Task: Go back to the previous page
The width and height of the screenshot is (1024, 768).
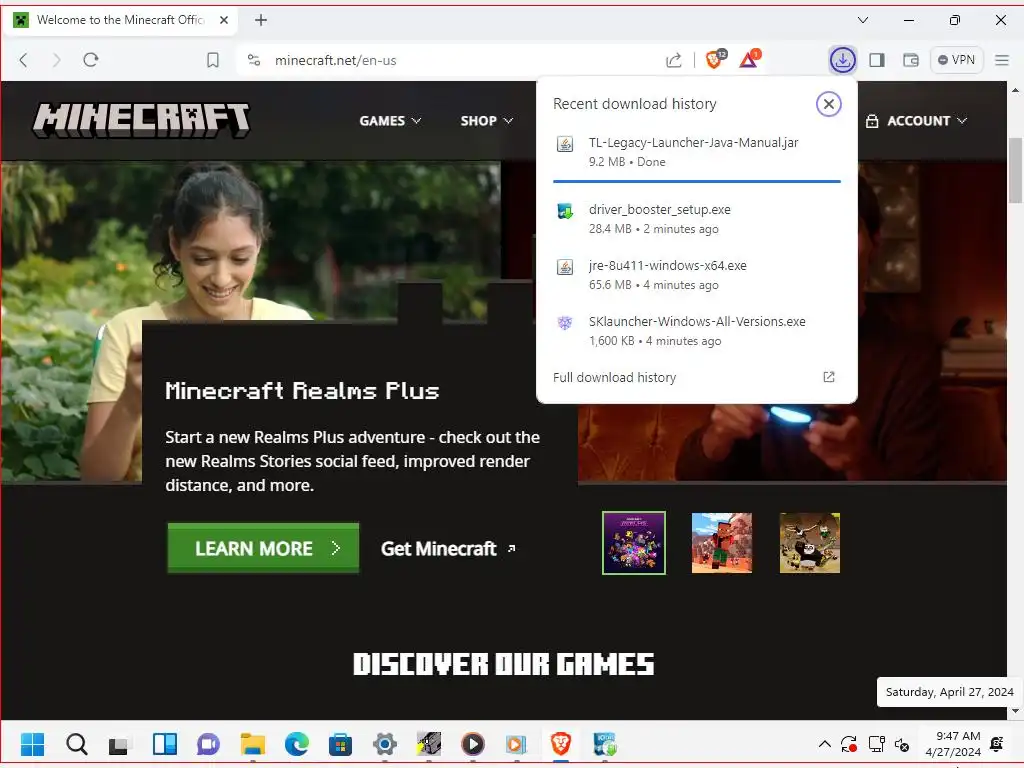Action: click(x=24, y=60)
